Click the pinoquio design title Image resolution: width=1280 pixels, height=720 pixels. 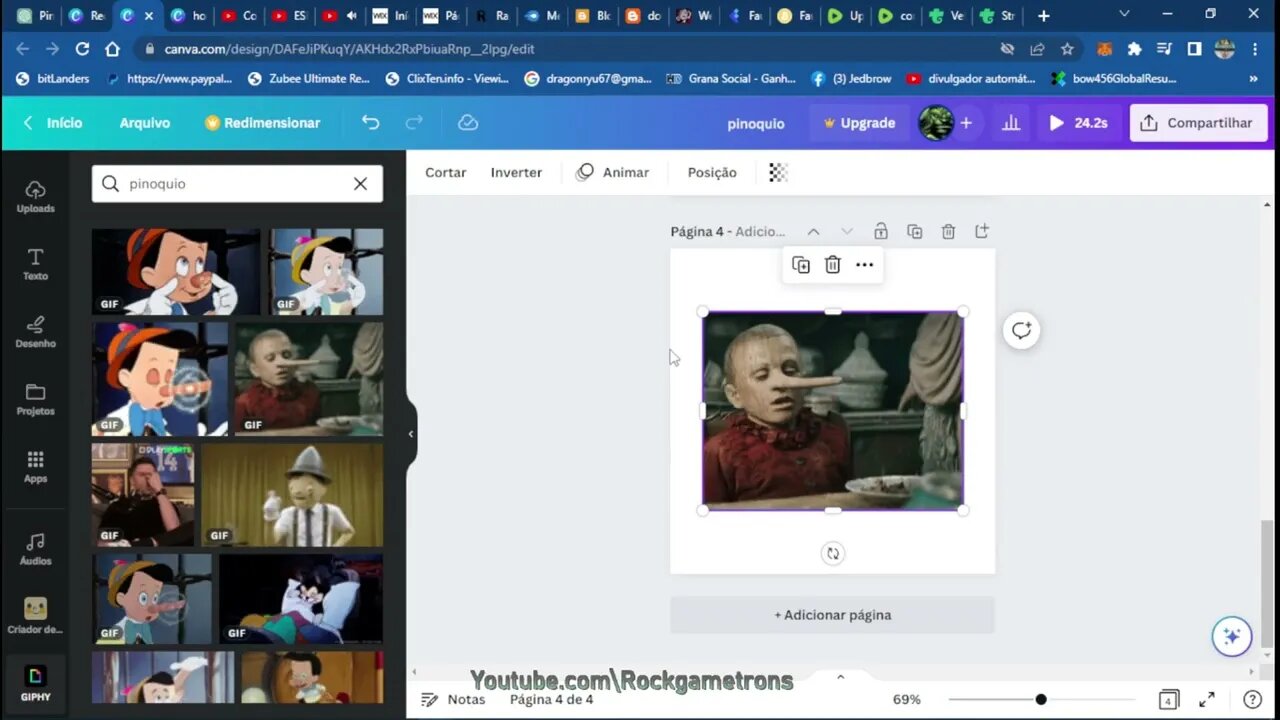click(756, 123)
